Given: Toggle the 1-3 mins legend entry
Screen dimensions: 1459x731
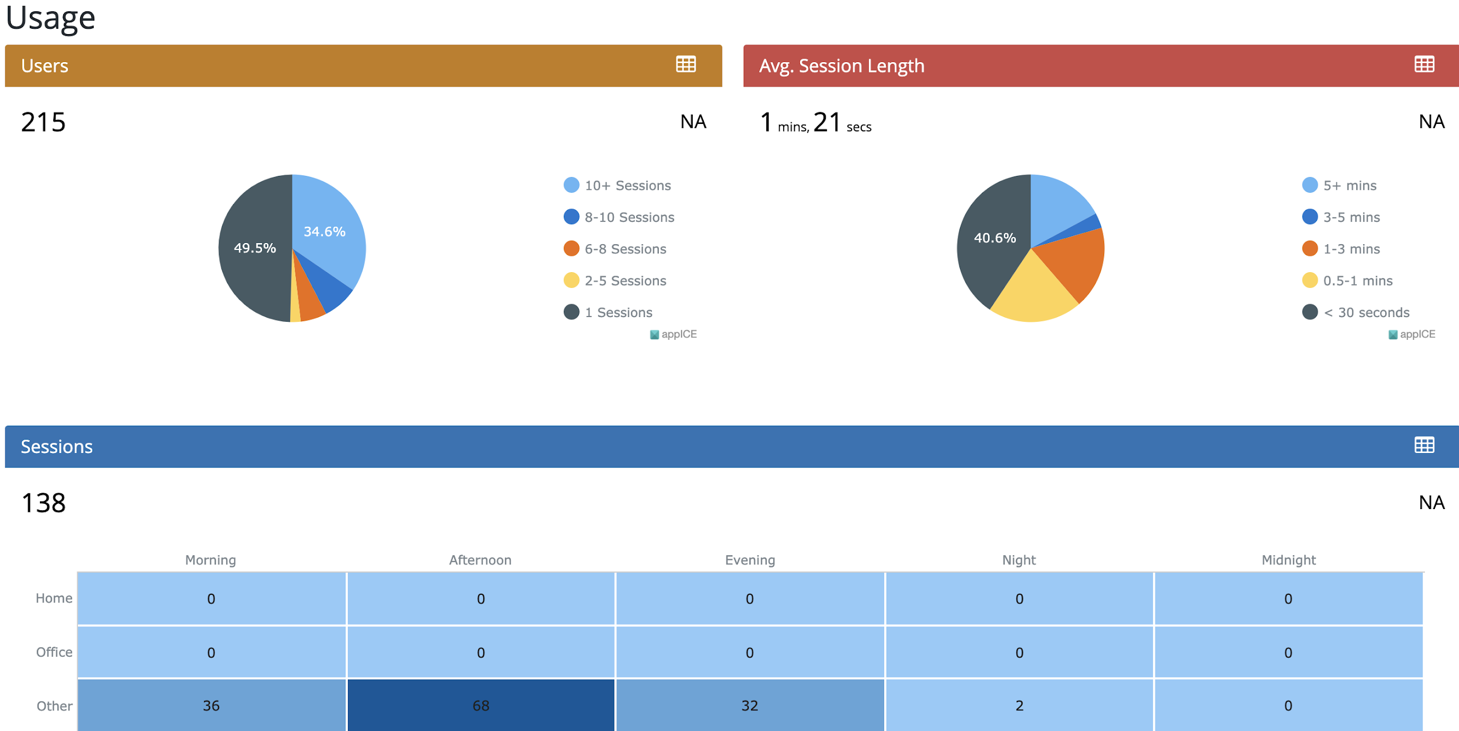Looking at the screenshot, I should (1341, 249).
